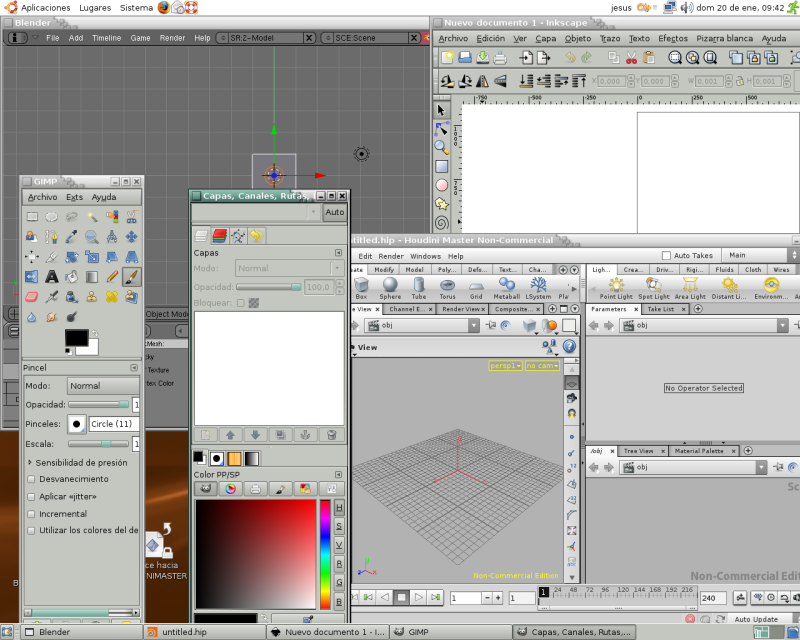Open Houdini's Windows menu
Screen dimensions: 800x640
(425, 256)
